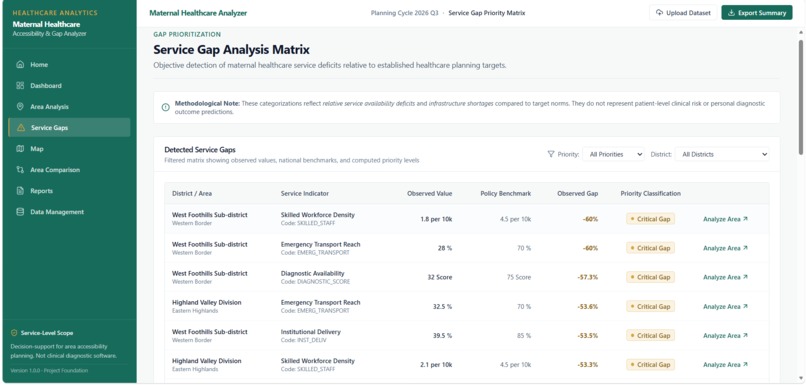Analyze Area for Emergency Transport 32.5 % row

[x=725, y=307]
